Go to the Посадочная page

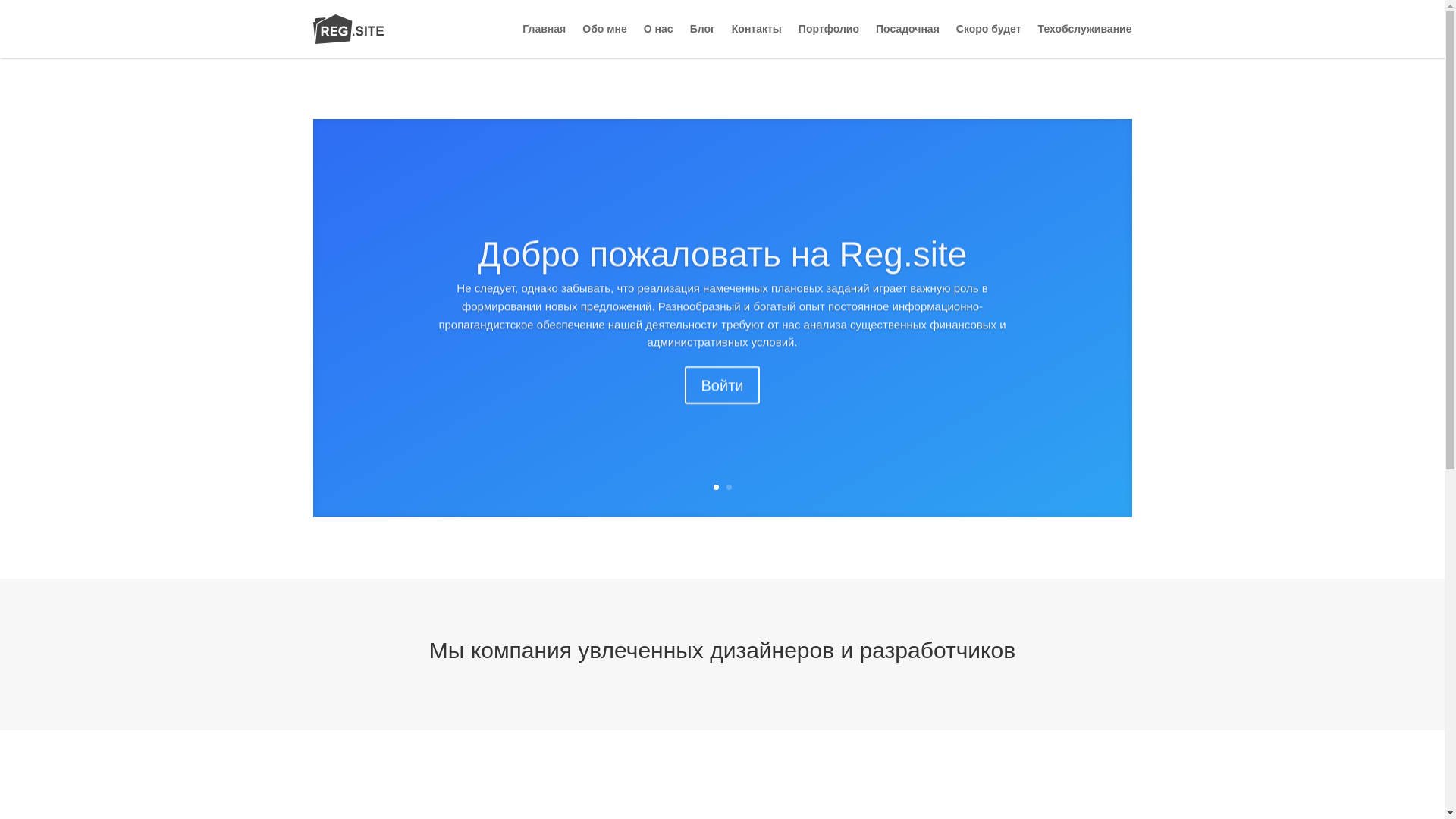pyautogui.click(x=907, y=29)
